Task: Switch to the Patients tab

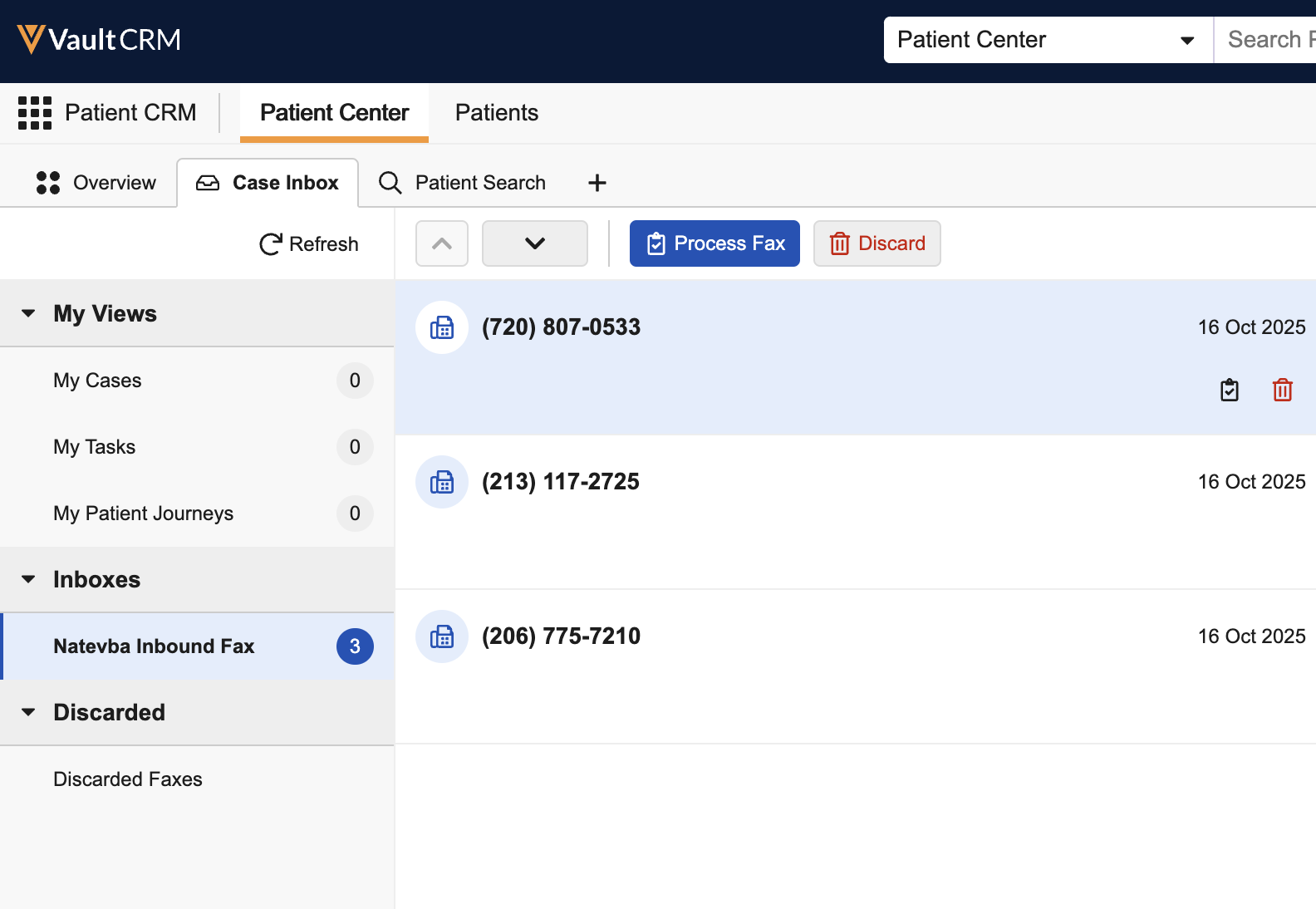Action: pyautogui.click(x=496, y=113)
